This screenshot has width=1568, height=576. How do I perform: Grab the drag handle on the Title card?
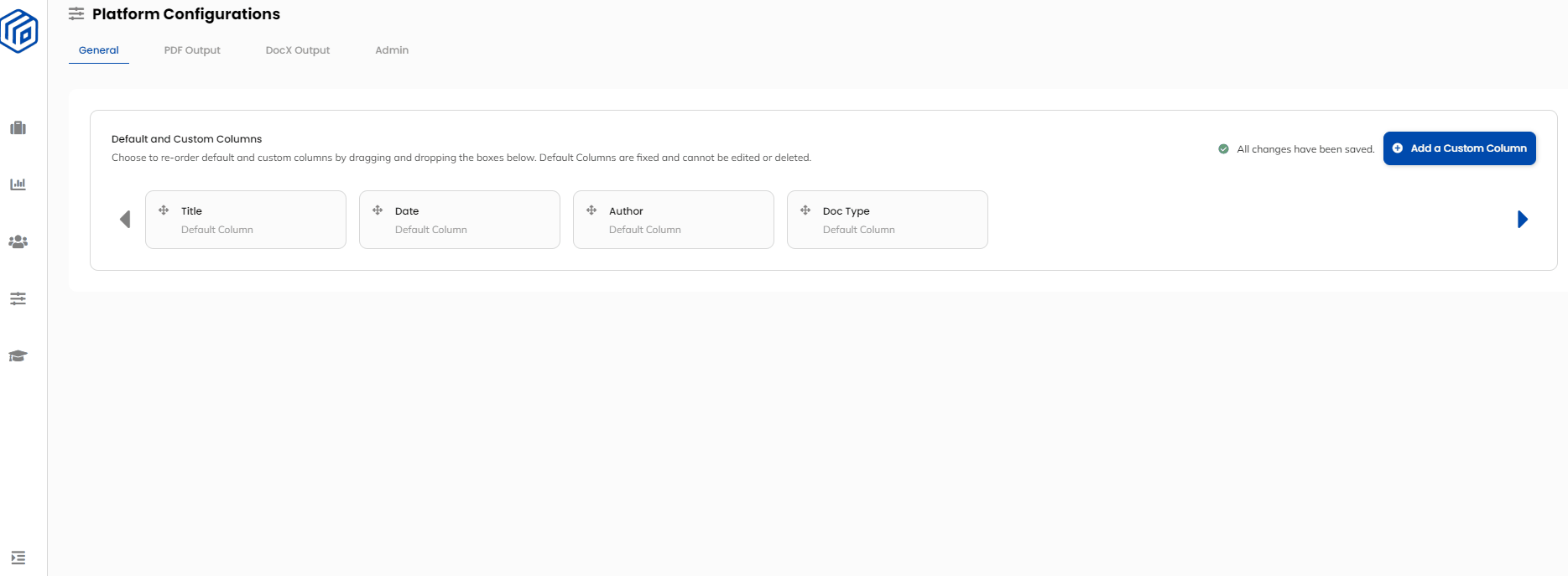coord(163,210)
